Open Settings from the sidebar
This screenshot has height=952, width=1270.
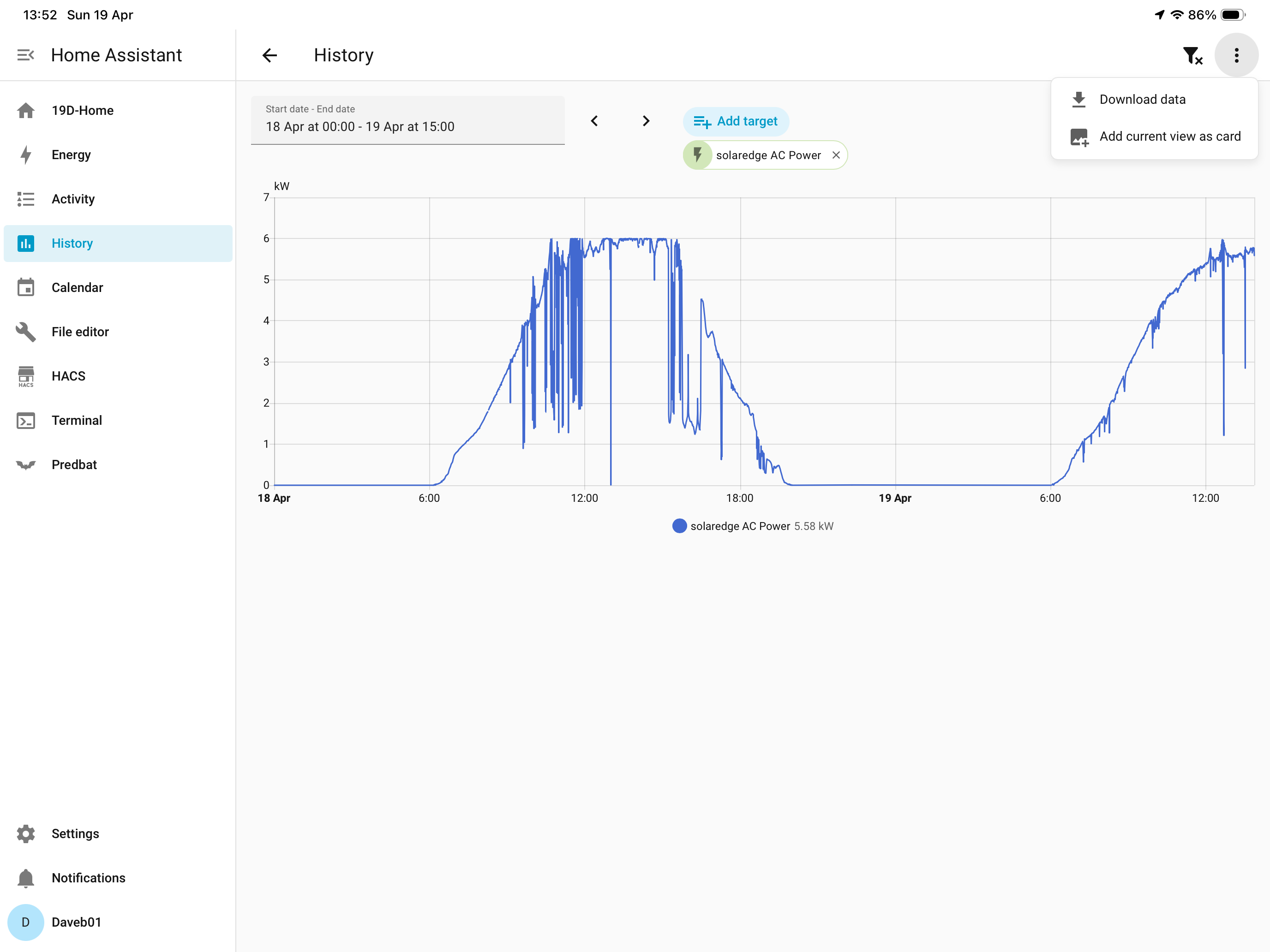coord(118,834)
